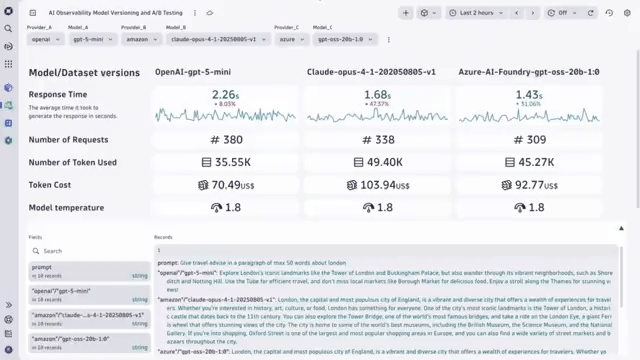The image size is (640, 360).
Task: Open Model_B claude-opus dropdown
Action: (x=218, y=39)
